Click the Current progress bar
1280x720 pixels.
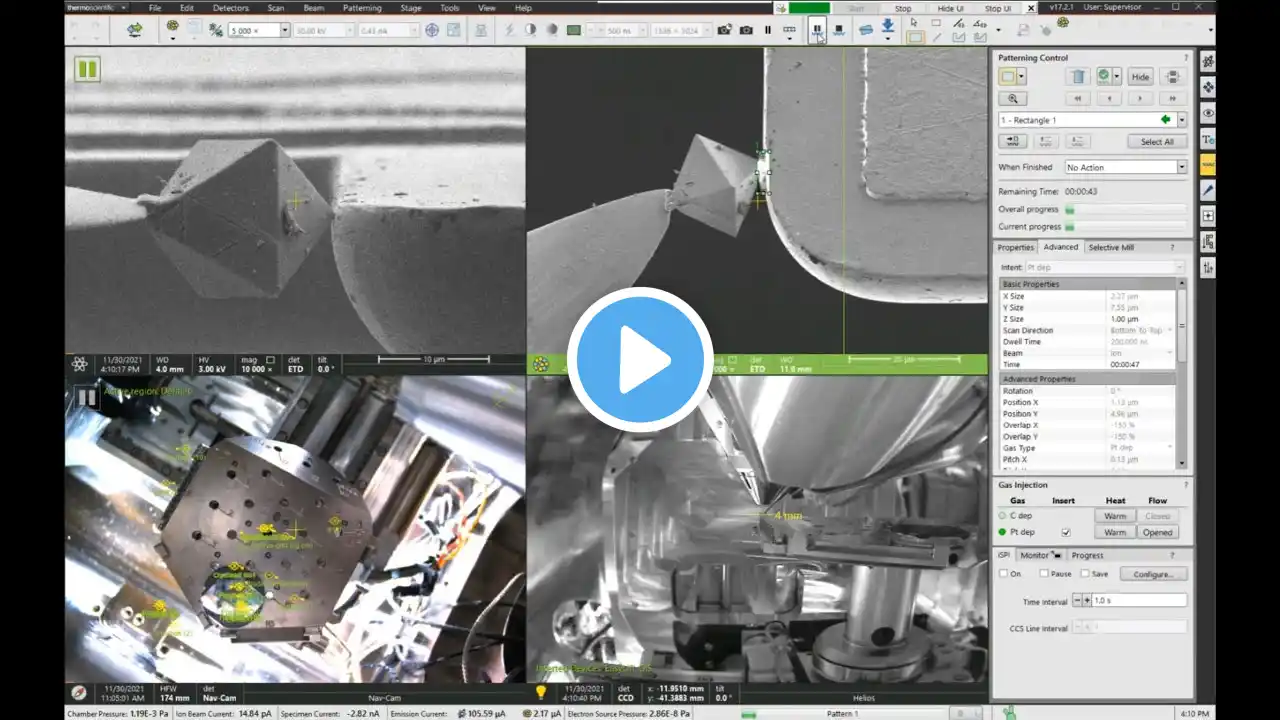1125,227
